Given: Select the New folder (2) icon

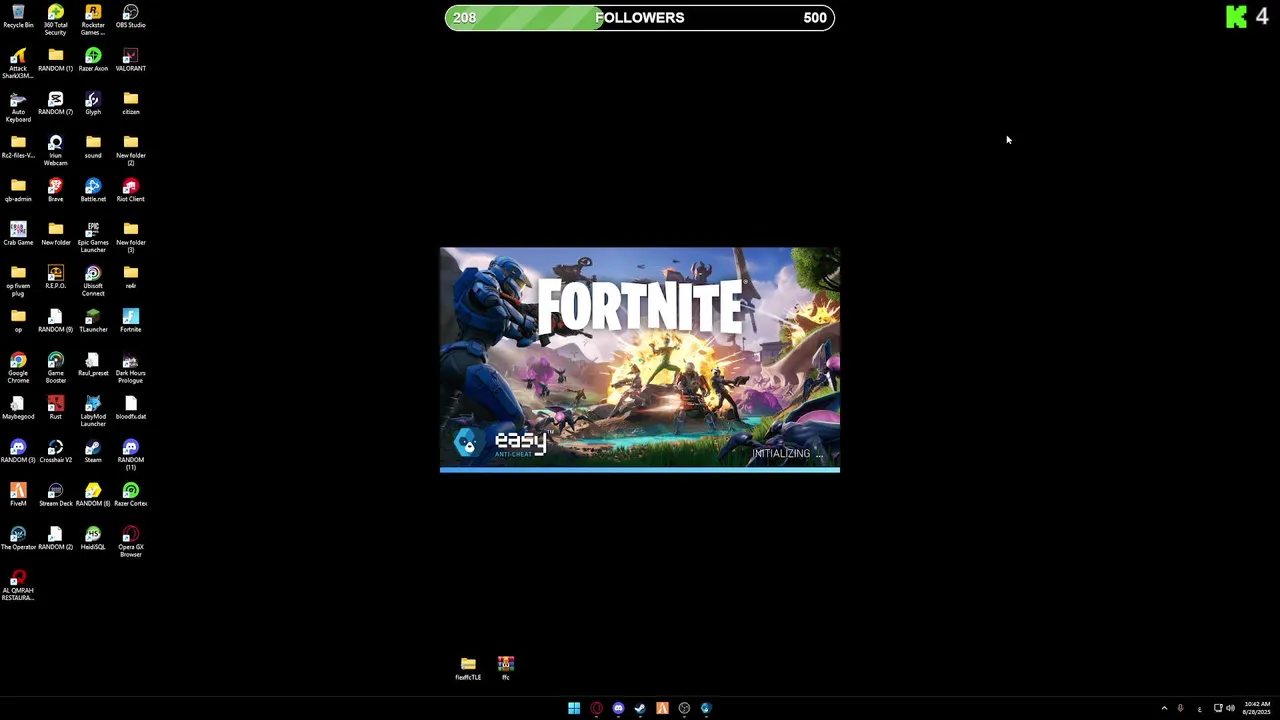Looking at the screenshot, I should pos(130,150).
